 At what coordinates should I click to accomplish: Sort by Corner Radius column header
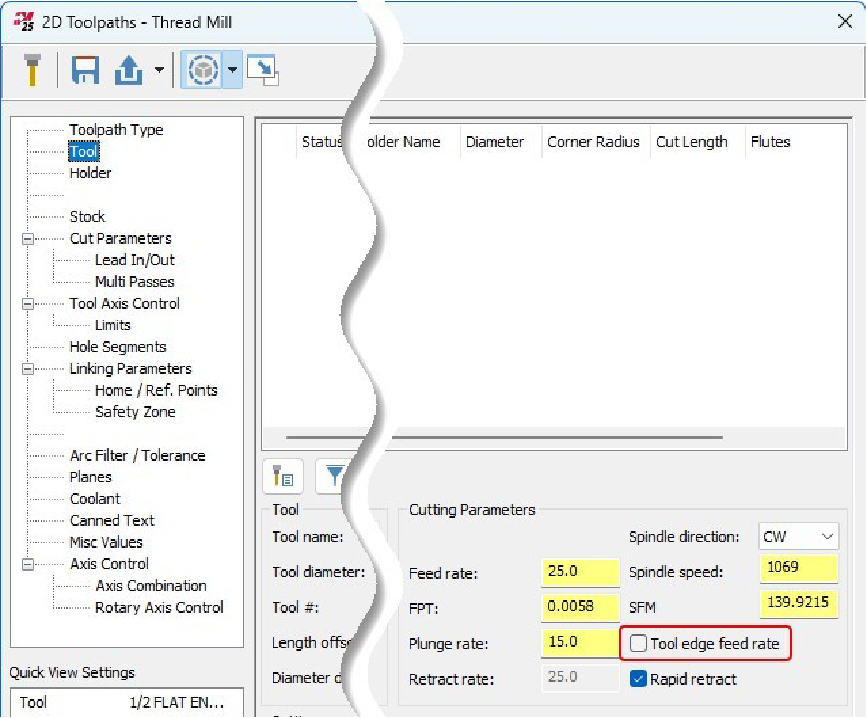click(x=593, y=142)
